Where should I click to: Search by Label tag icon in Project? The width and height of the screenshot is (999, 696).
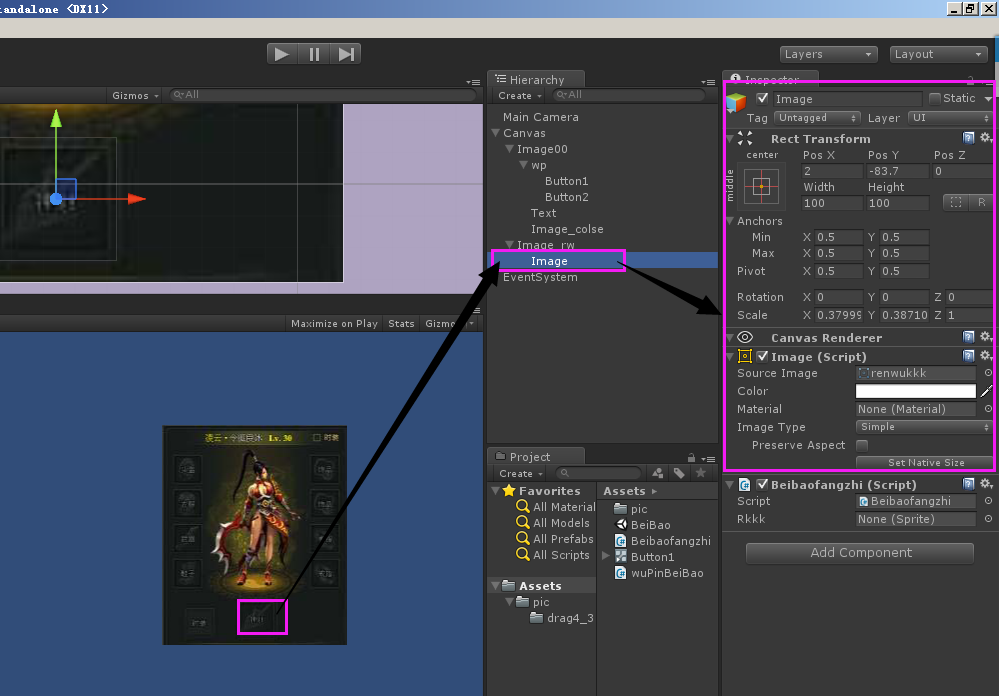click(x=679, y=473)
